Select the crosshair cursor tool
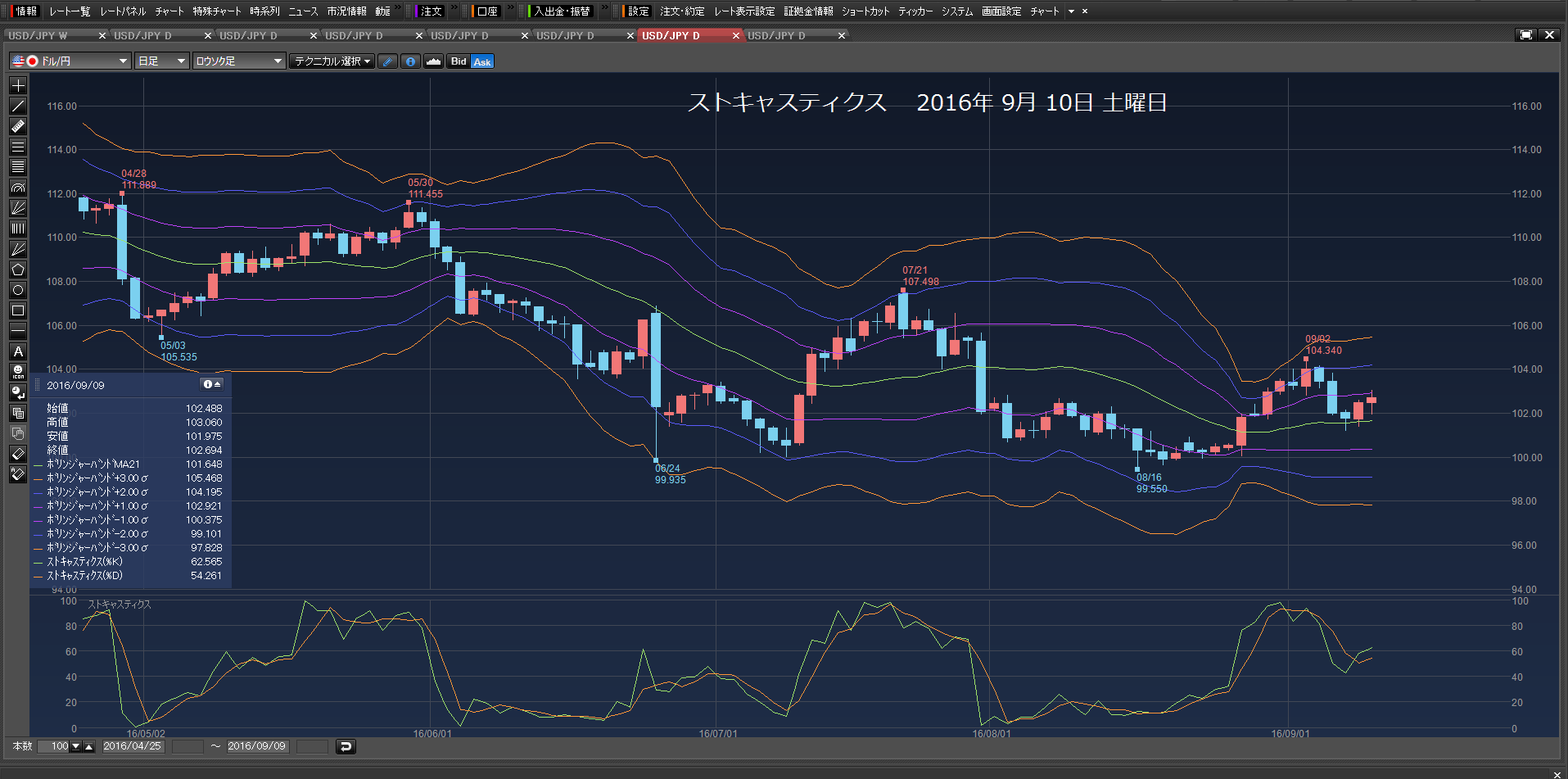This screenshot has width=1568, height=779. tap(18, 85)
